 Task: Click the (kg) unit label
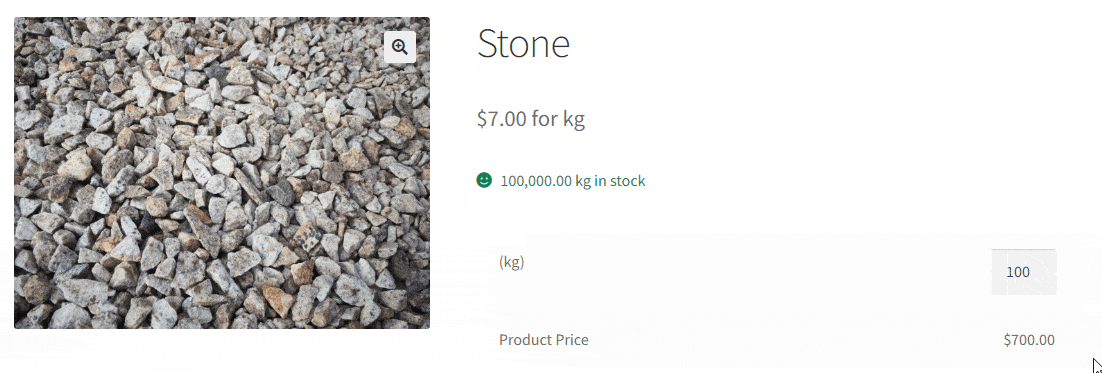point(512,262)
